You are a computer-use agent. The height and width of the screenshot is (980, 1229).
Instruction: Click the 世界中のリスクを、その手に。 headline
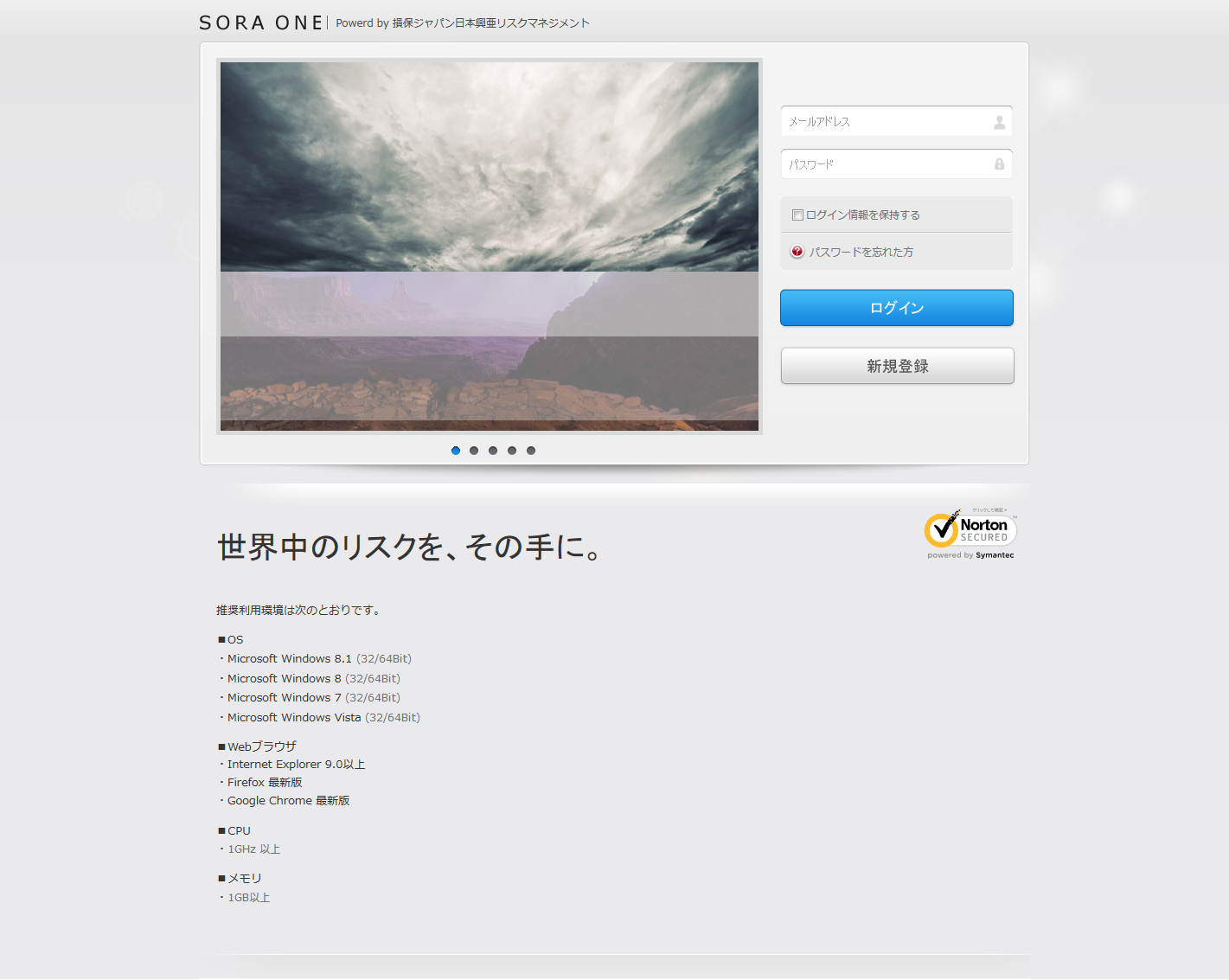[x=410, y=547]
